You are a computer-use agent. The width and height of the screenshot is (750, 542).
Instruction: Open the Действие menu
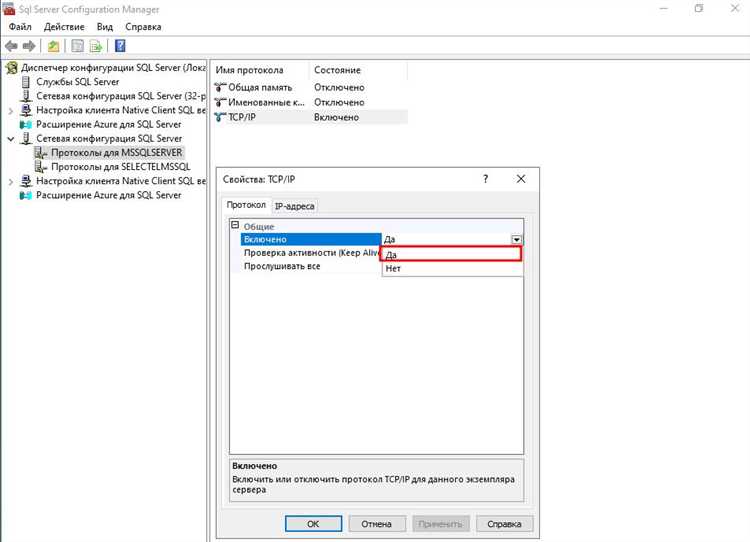click(x=64, y=26)
